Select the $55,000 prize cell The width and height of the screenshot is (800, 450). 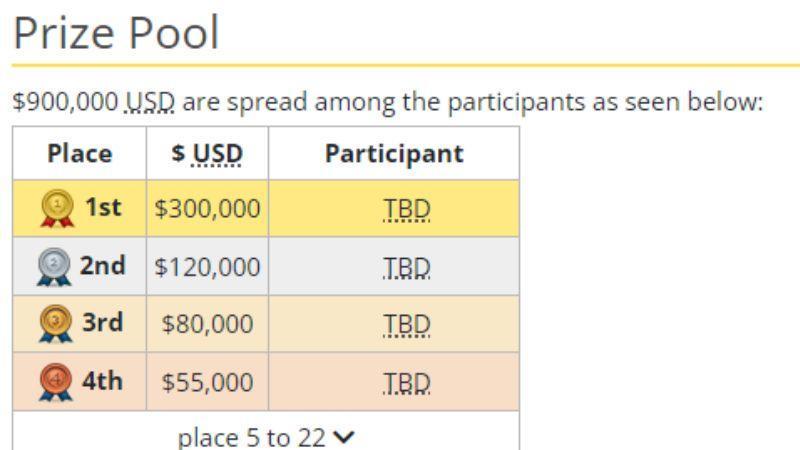tap(207, 382)
